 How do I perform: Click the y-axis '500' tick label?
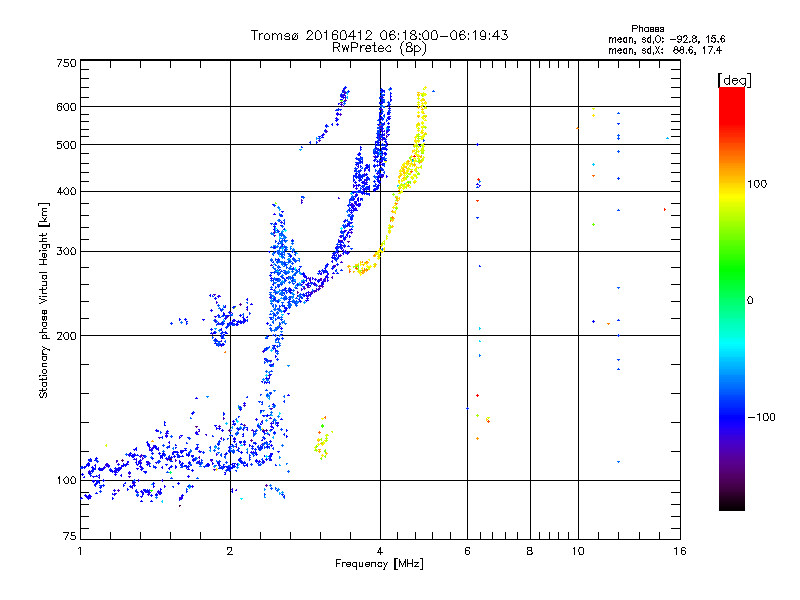point(66,145)
